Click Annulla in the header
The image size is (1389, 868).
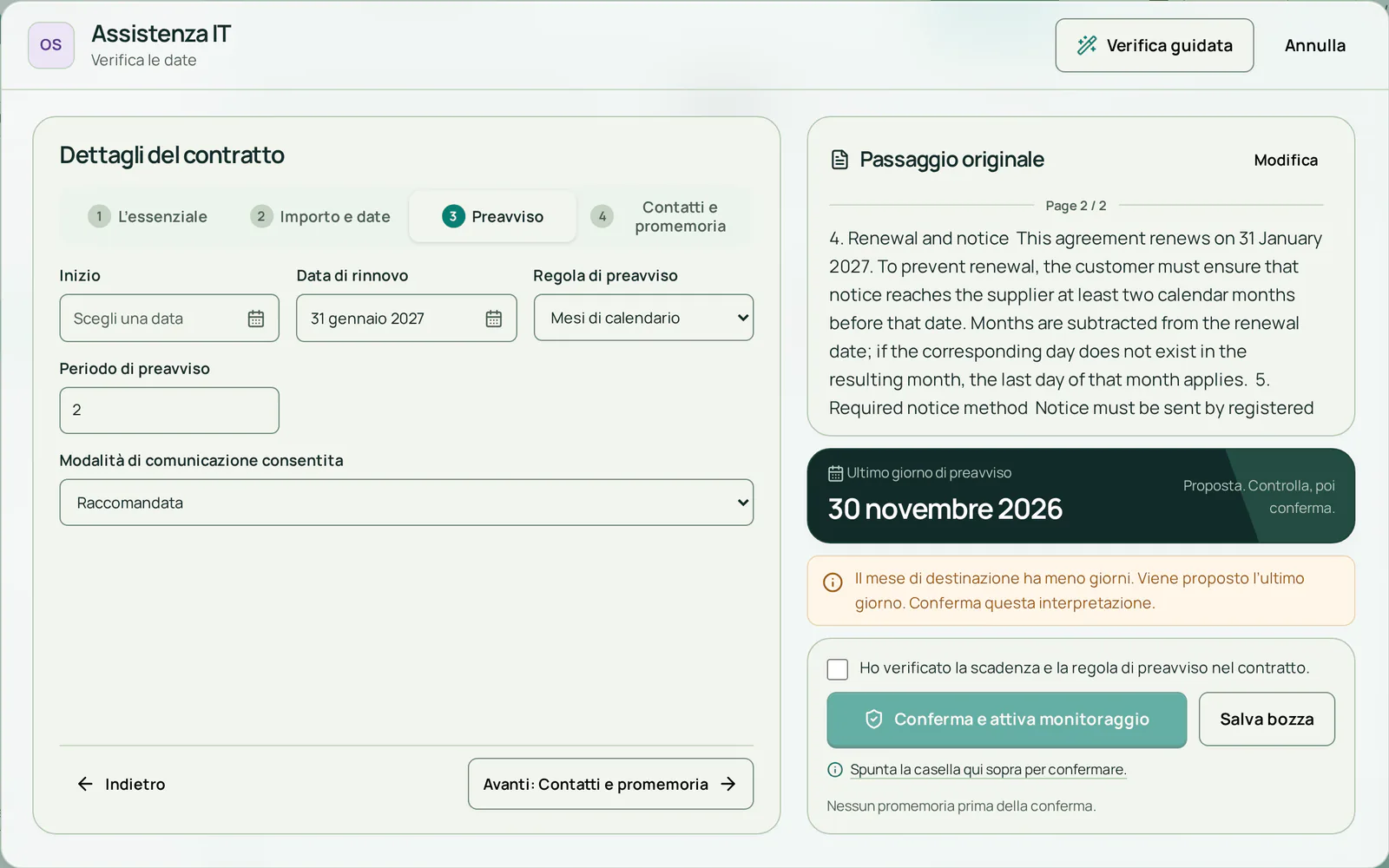[x=1315, y=45]
